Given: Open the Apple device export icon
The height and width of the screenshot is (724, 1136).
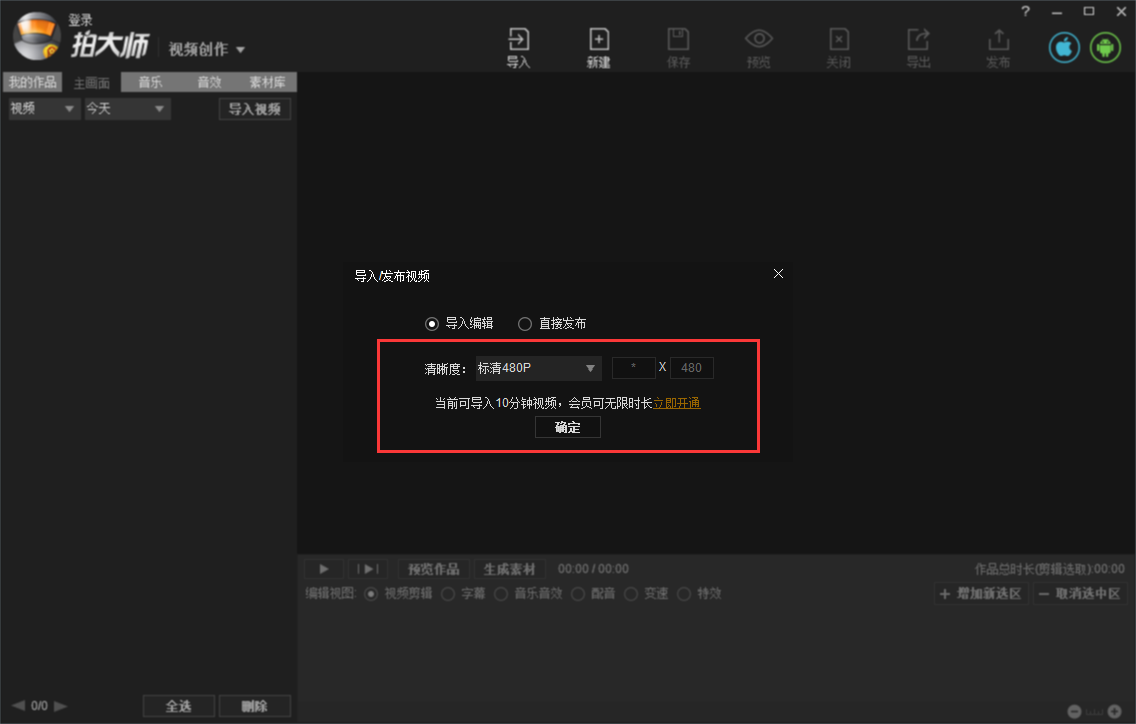Looking at the screenshot, I should (1064, 47).
